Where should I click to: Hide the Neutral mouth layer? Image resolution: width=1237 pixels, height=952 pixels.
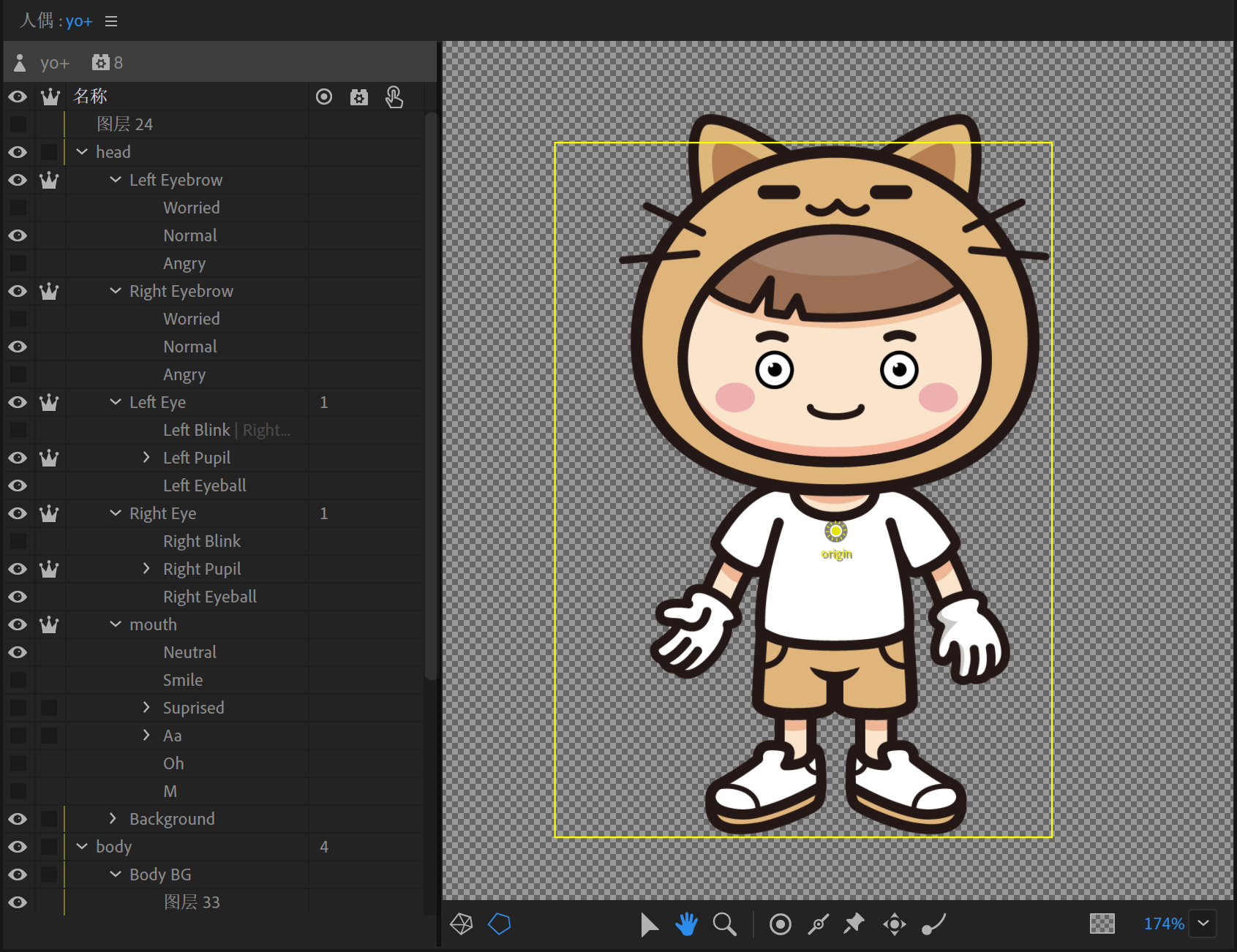pos(18,652)
